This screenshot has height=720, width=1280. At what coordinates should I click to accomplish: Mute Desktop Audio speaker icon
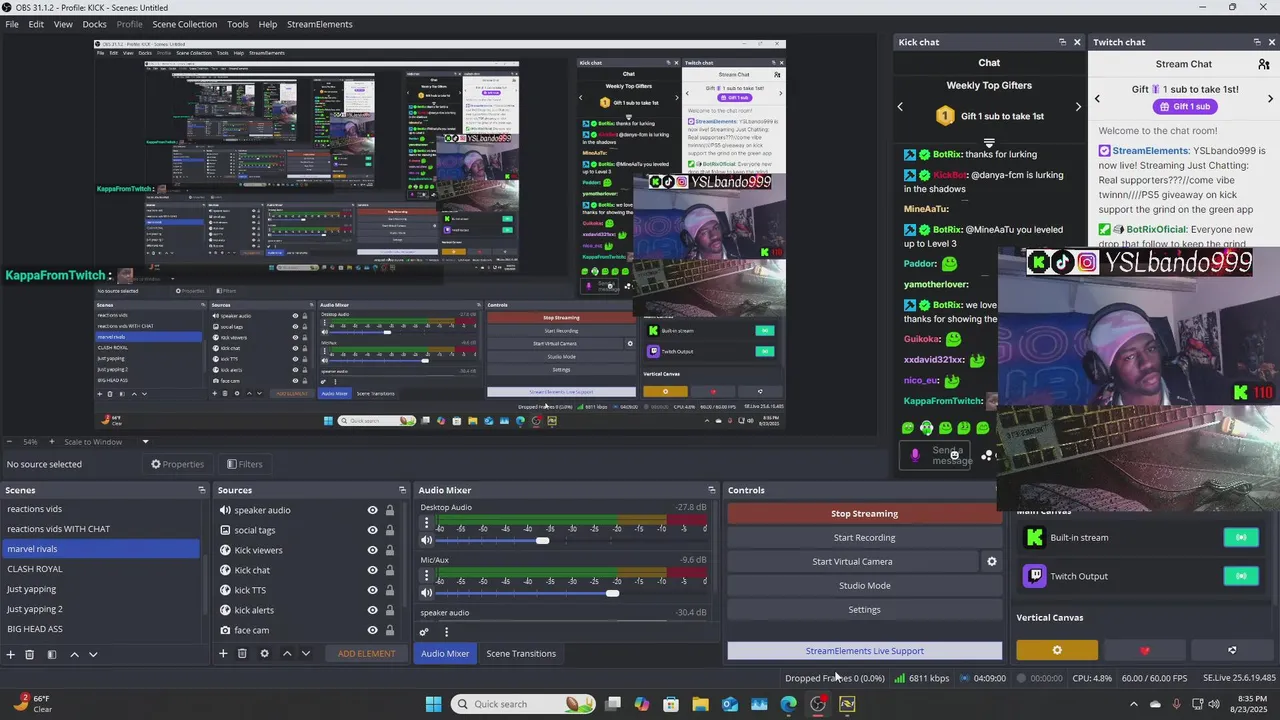[x=427, y=541]
